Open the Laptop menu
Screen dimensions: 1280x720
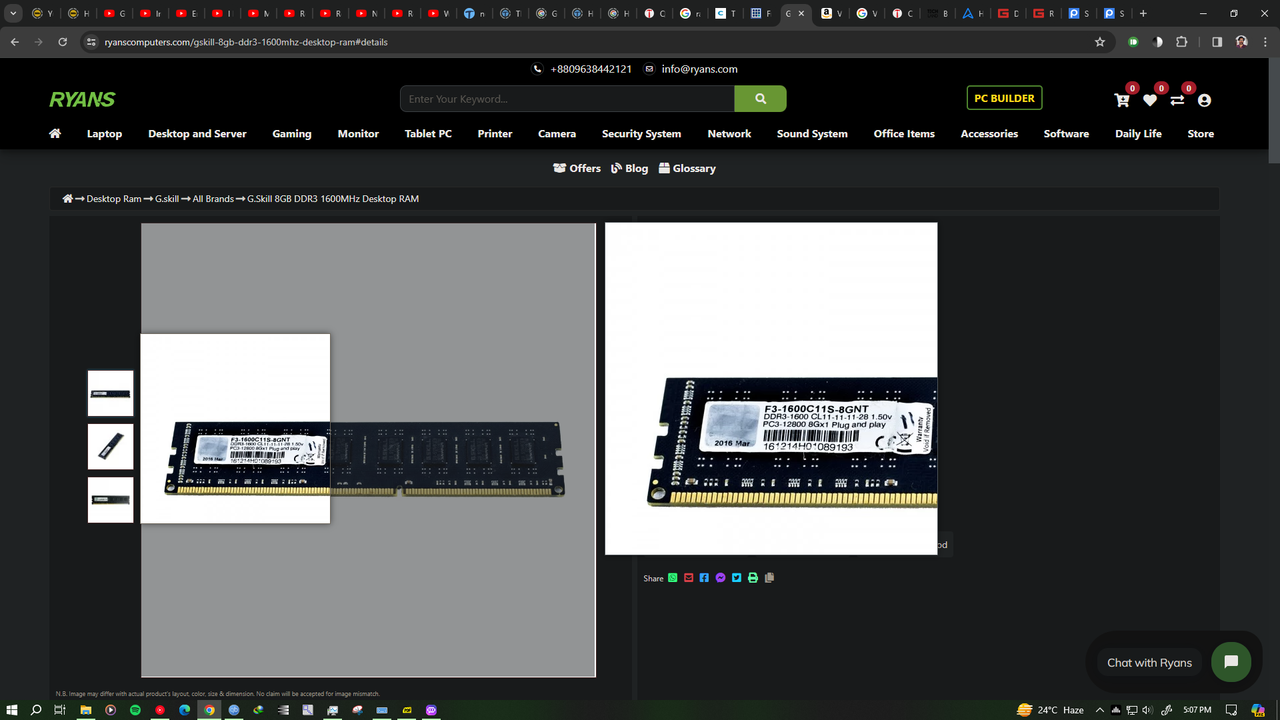104,133
